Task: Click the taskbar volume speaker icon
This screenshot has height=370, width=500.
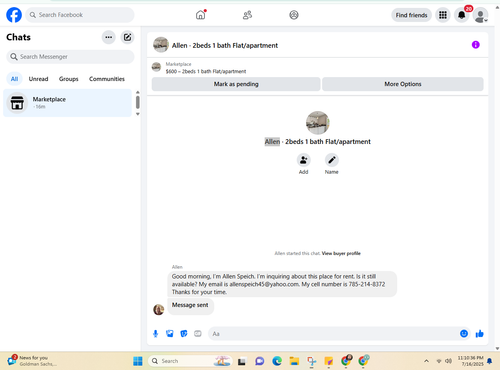Action: [x=449, y=361]
